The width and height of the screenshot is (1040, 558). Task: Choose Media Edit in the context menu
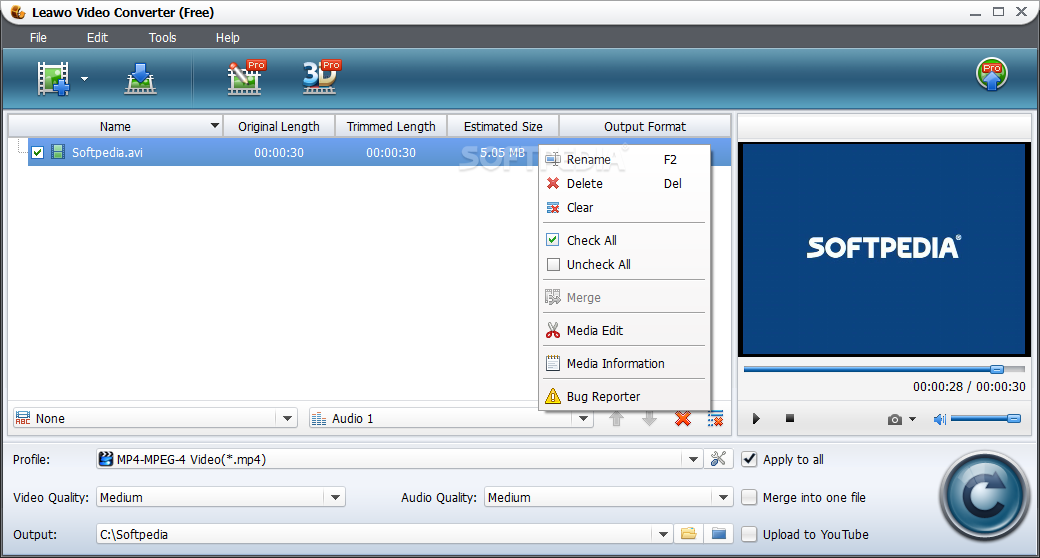[x=624, y=330]
